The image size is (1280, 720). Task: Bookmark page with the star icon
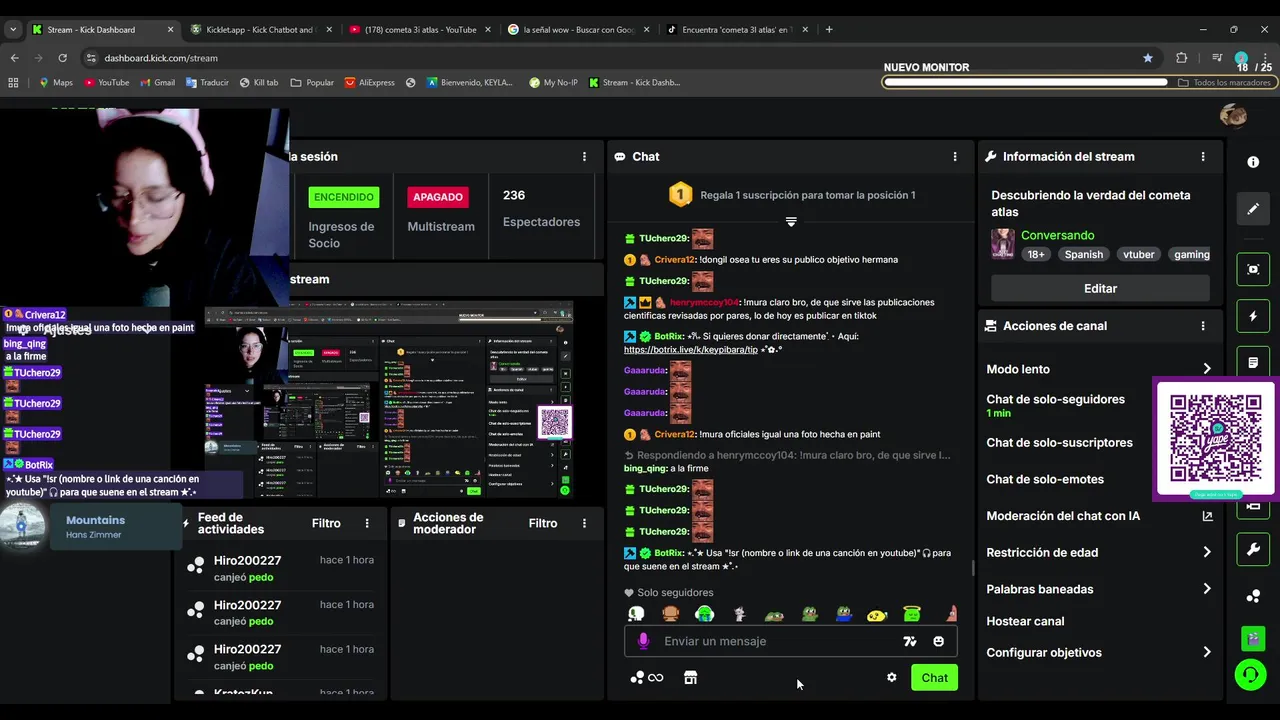click(1148, 58)
